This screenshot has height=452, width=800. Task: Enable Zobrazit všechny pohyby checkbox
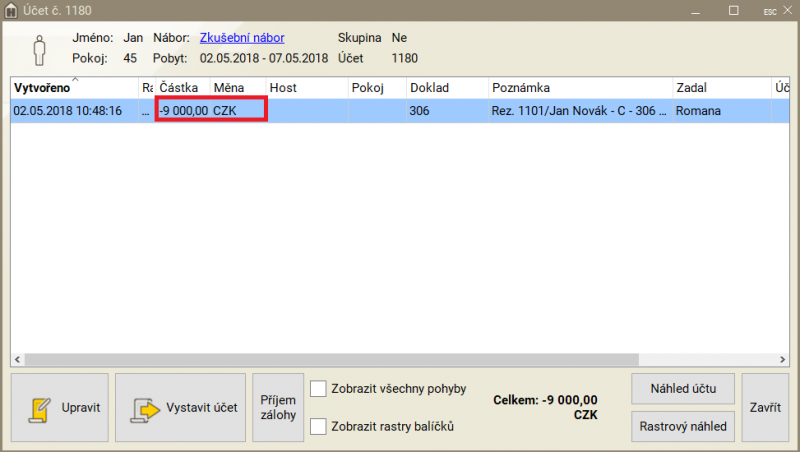click(x=319, y=389)
